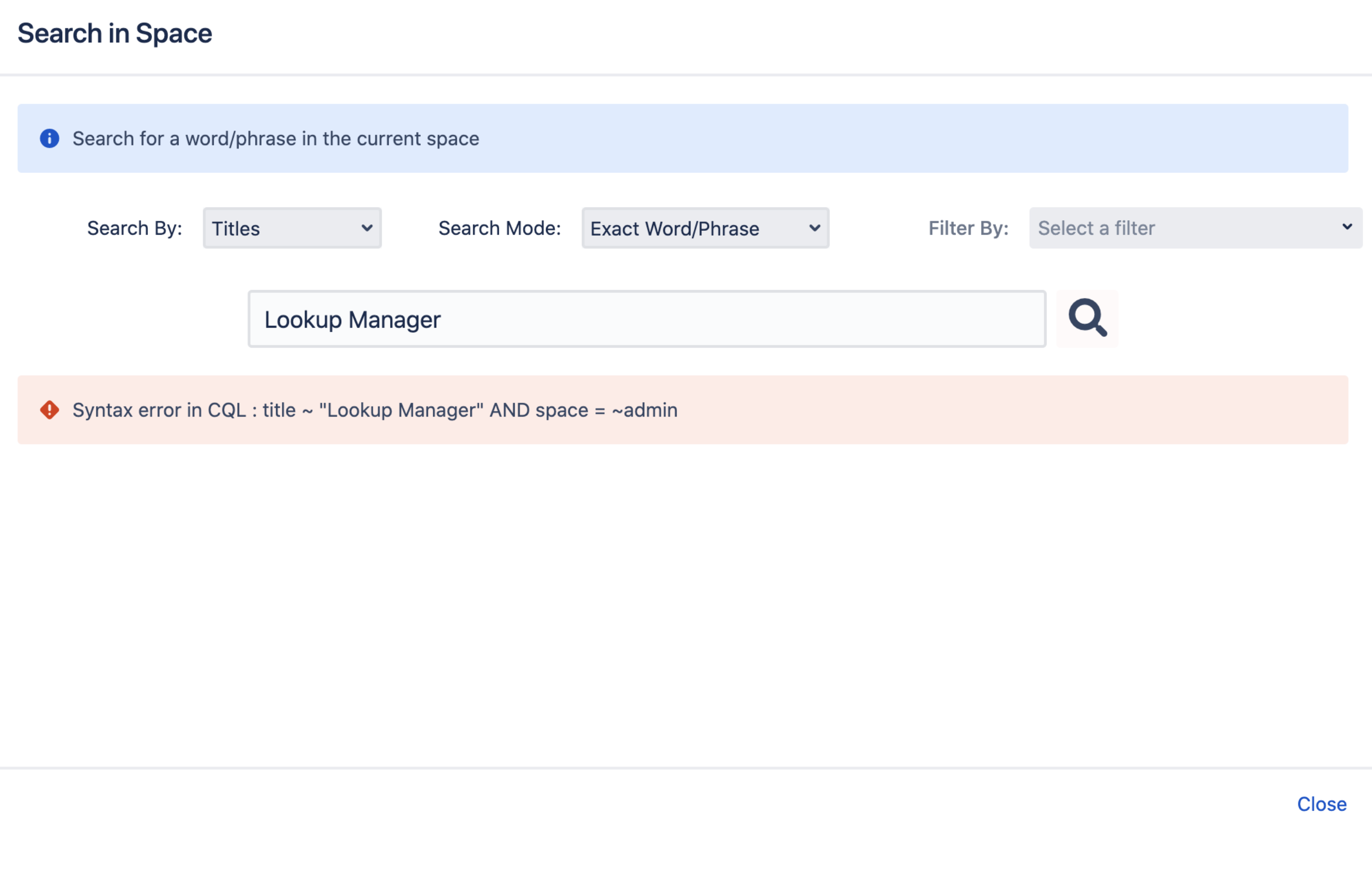Screen dimensions: 1372x883
Task: Place cursor after 'Manager' in search field
Action: 442,320
